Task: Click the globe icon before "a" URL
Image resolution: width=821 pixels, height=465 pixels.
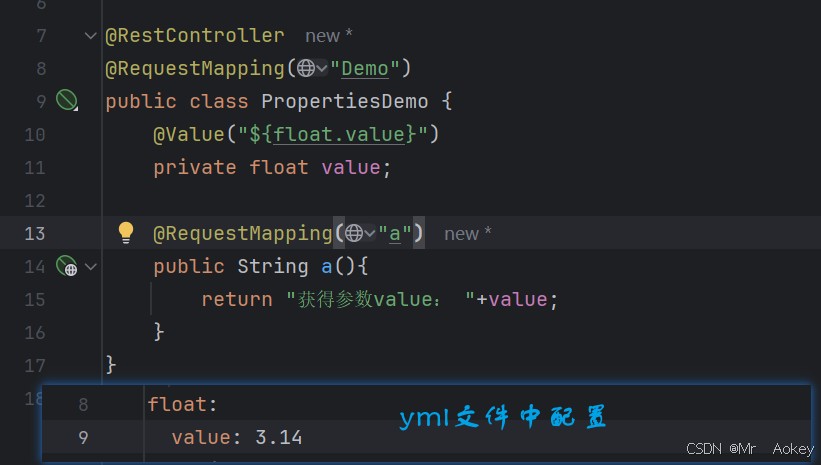Action: click(x=354, y=233)
